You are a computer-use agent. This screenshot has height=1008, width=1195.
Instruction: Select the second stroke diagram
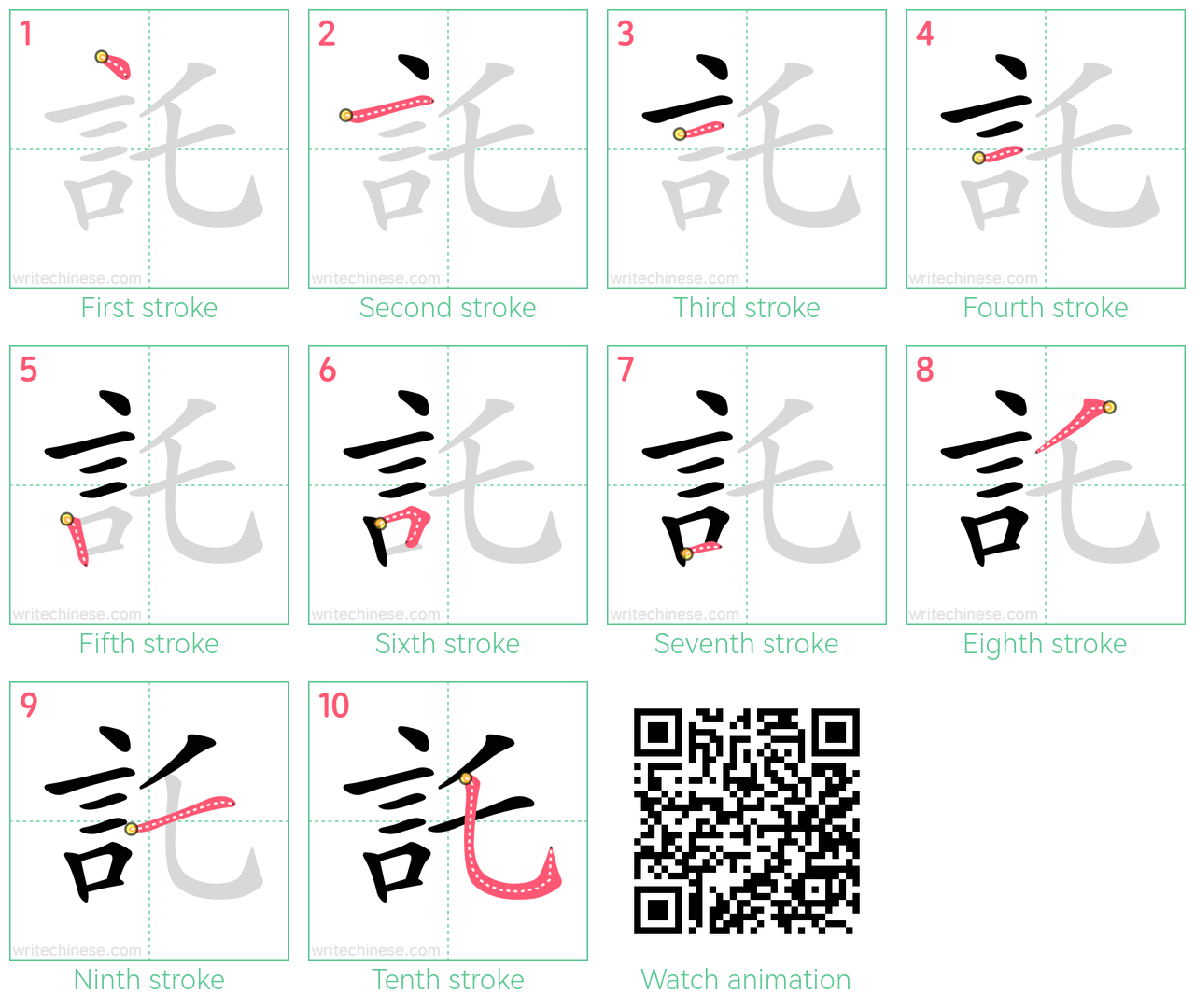tap(448, 149)
